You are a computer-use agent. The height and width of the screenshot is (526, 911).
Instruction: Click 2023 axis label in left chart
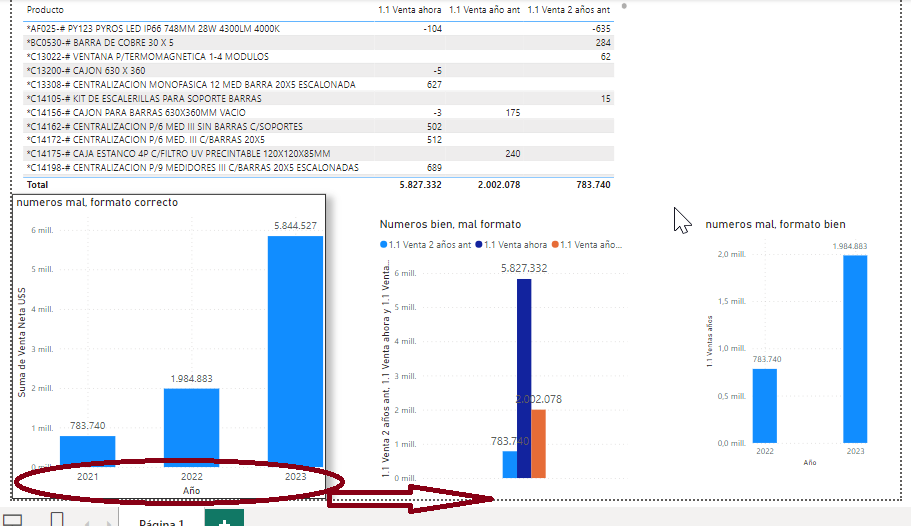(x=295, y=477)
